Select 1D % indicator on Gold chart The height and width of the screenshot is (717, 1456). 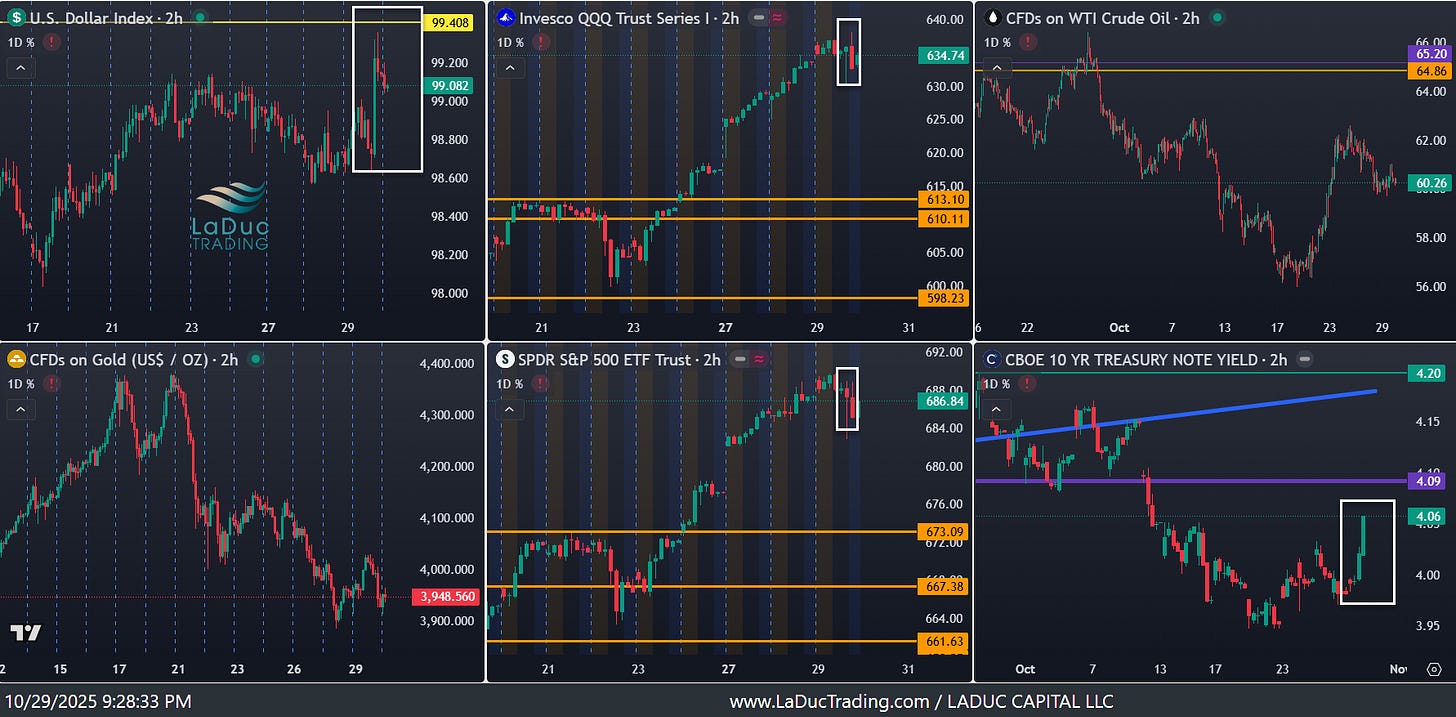point(21,383)
